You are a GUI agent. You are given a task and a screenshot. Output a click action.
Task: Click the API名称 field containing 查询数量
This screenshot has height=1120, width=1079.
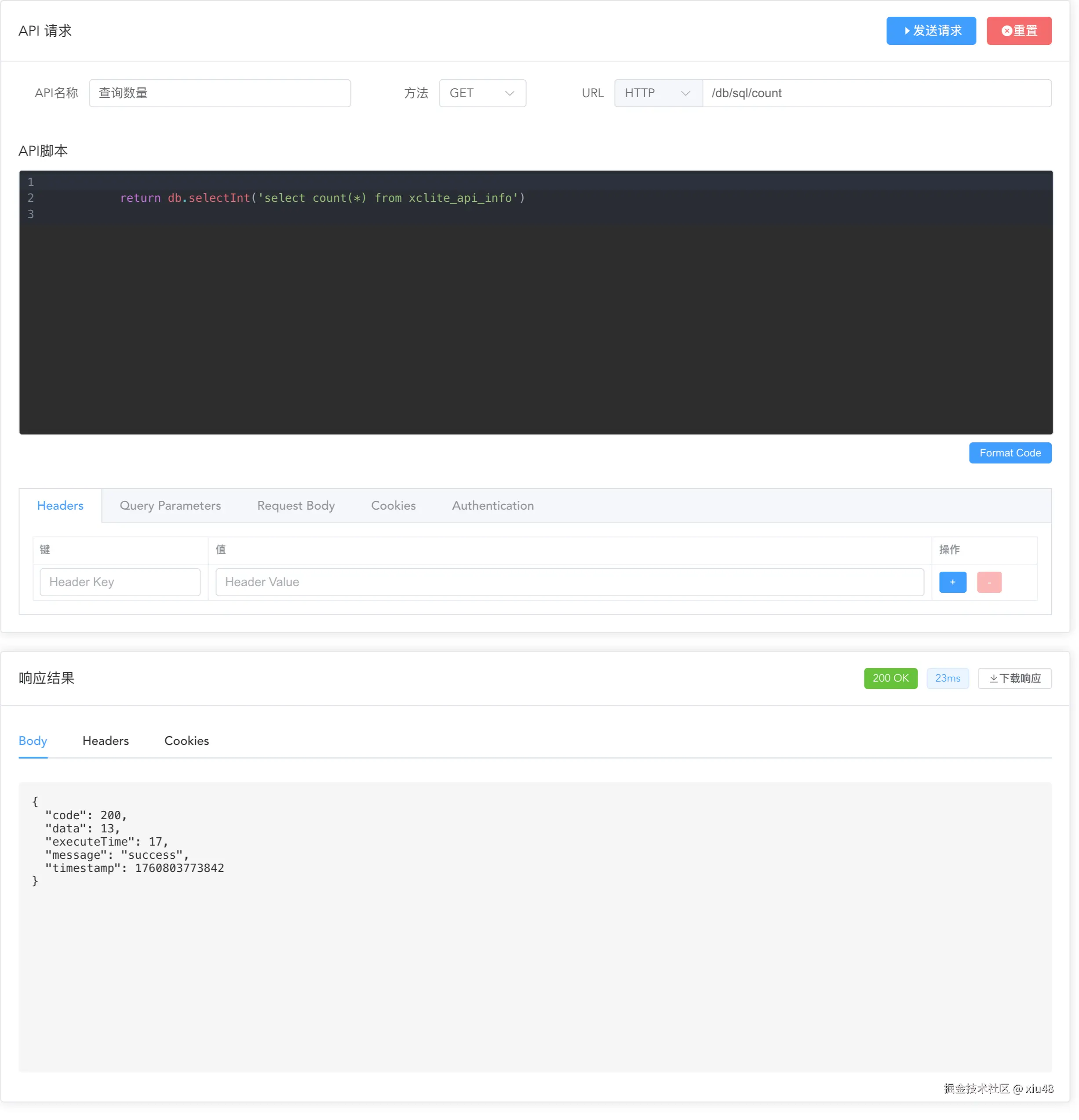pyautogui.click(x=219, y=93)
